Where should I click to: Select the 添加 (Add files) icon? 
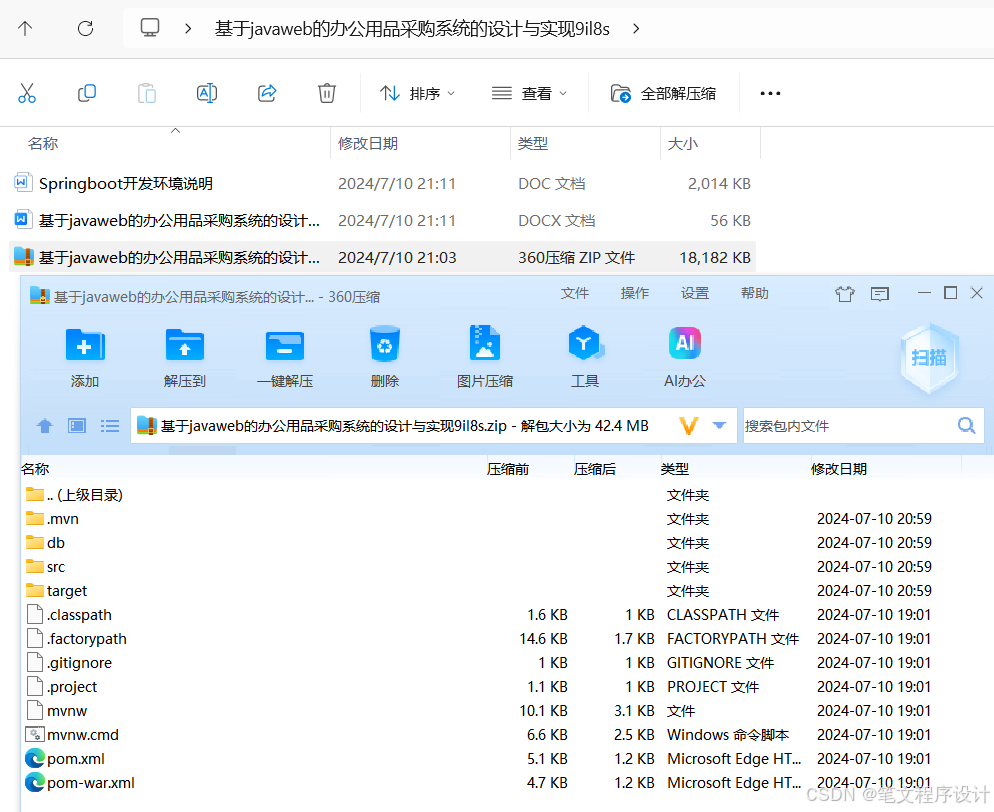click(x=84, y=355)
